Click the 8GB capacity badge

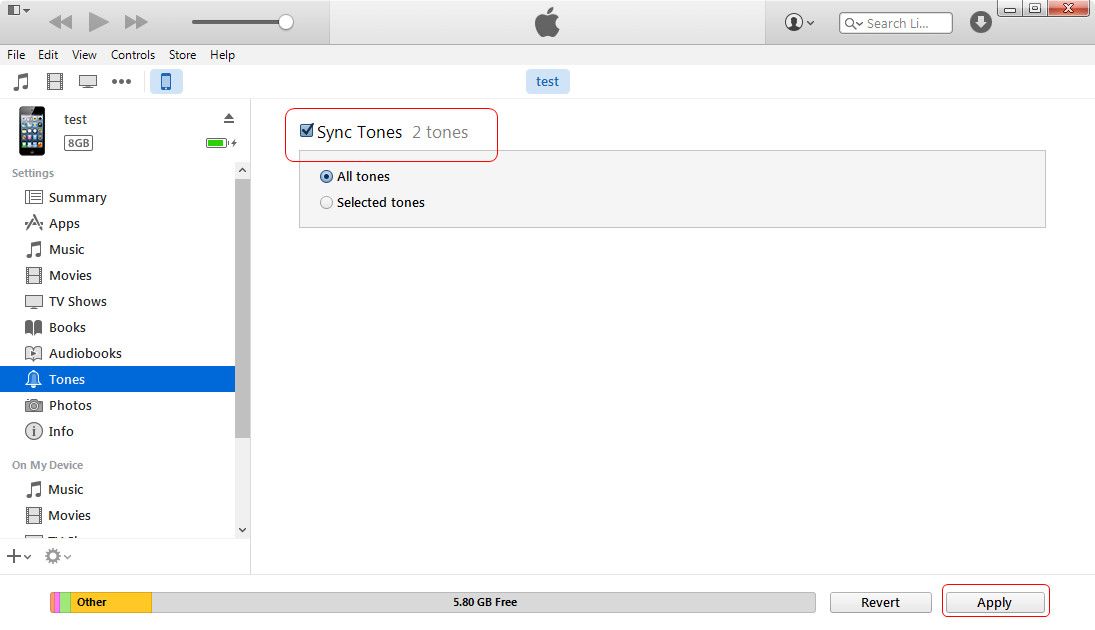point(78,143)
